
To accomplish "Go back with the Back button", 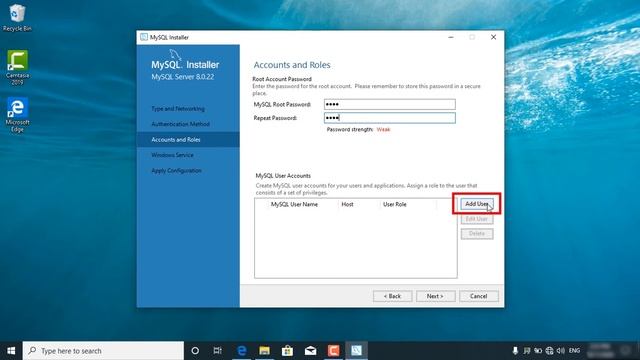I will [x=393, y=296].
